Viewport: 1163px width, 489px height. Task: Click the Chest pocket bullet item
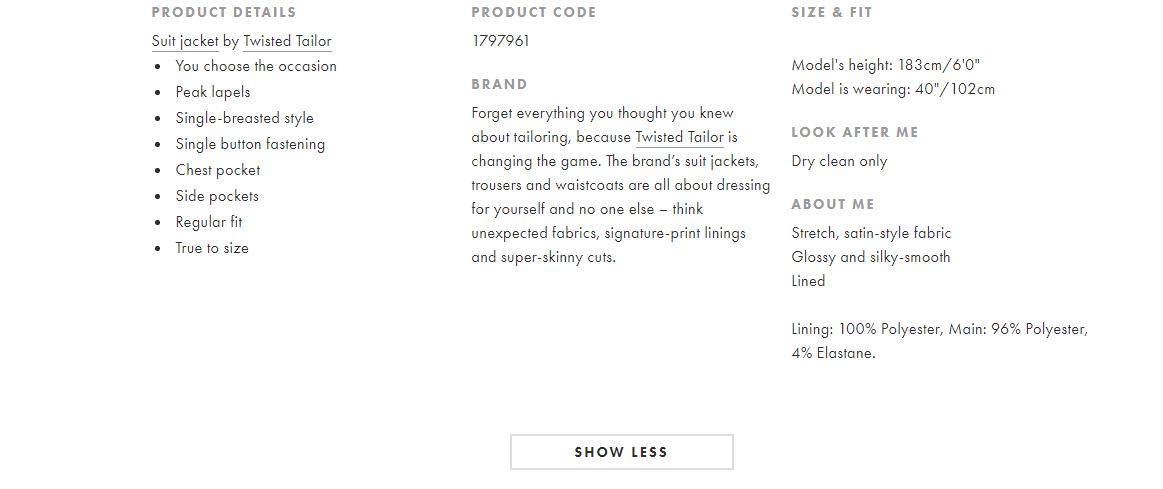click(218, 170)
